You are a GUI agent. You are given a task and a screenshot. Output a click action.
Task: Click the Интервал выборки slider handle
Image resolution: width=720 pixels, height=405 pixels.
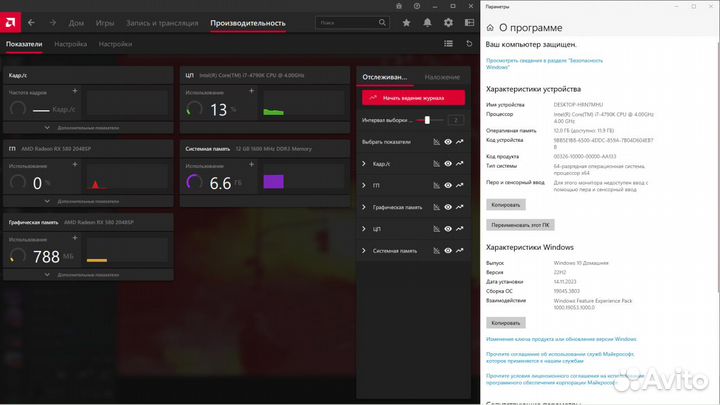(x=427, y=120)
